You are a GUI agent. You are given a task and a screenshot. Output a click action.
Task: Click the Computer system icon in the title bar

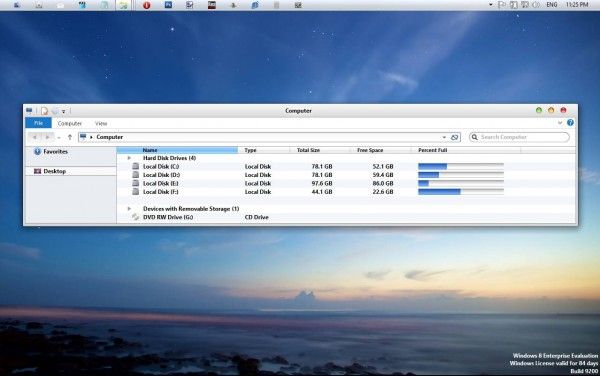29,111
